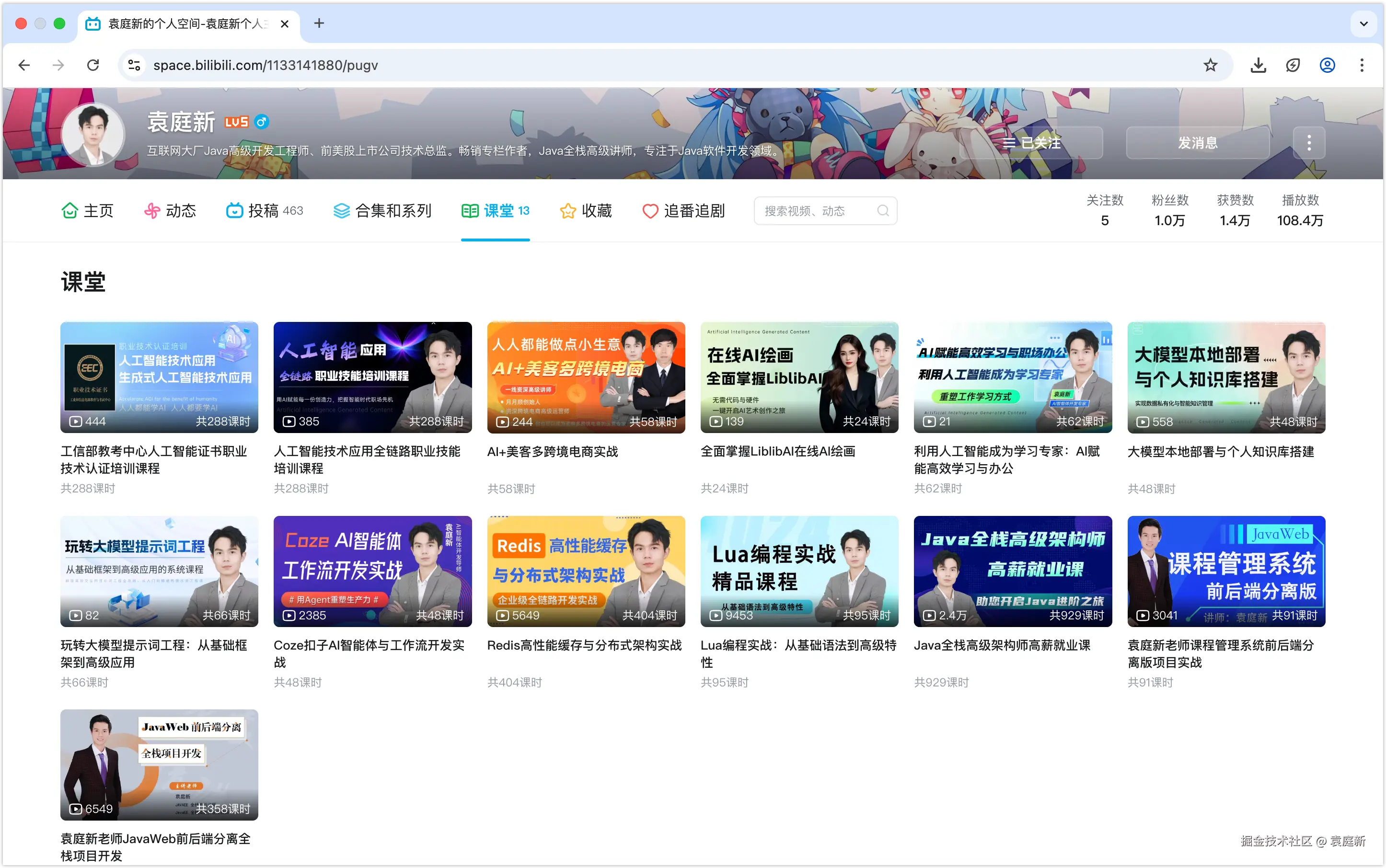This screenshot has height=868, width=1386.
Task: Open the Java全栈高级架构师高薪就业课 title link
Action: [x=1002, y=645]
